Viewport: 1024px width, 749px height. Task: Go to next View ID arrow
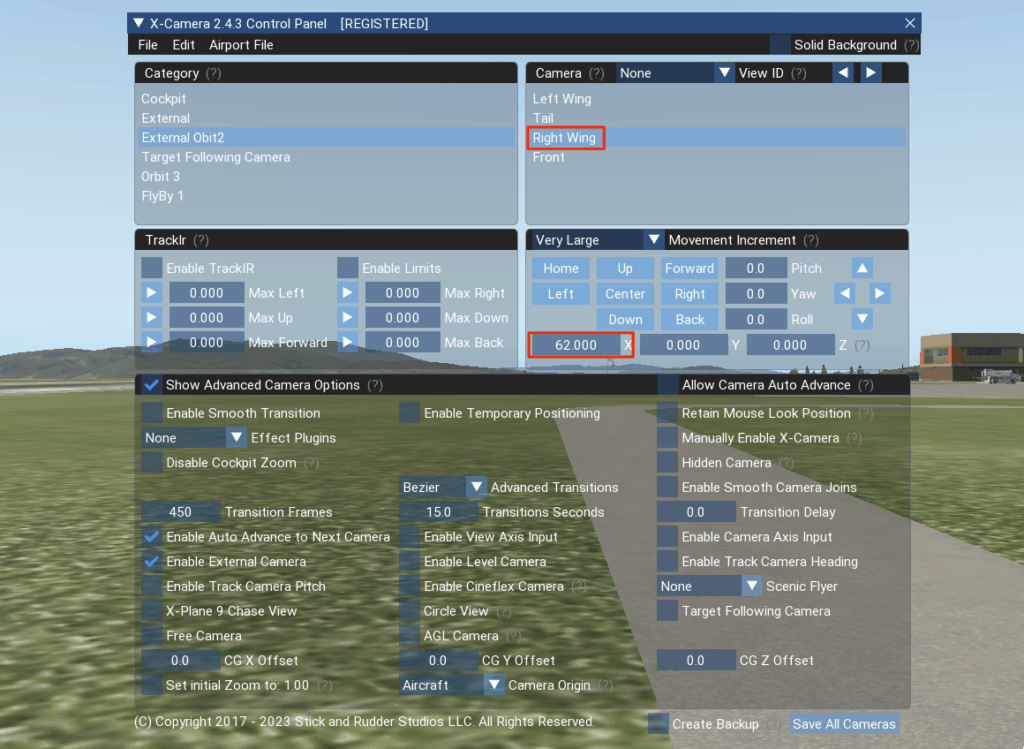(871, 73)
